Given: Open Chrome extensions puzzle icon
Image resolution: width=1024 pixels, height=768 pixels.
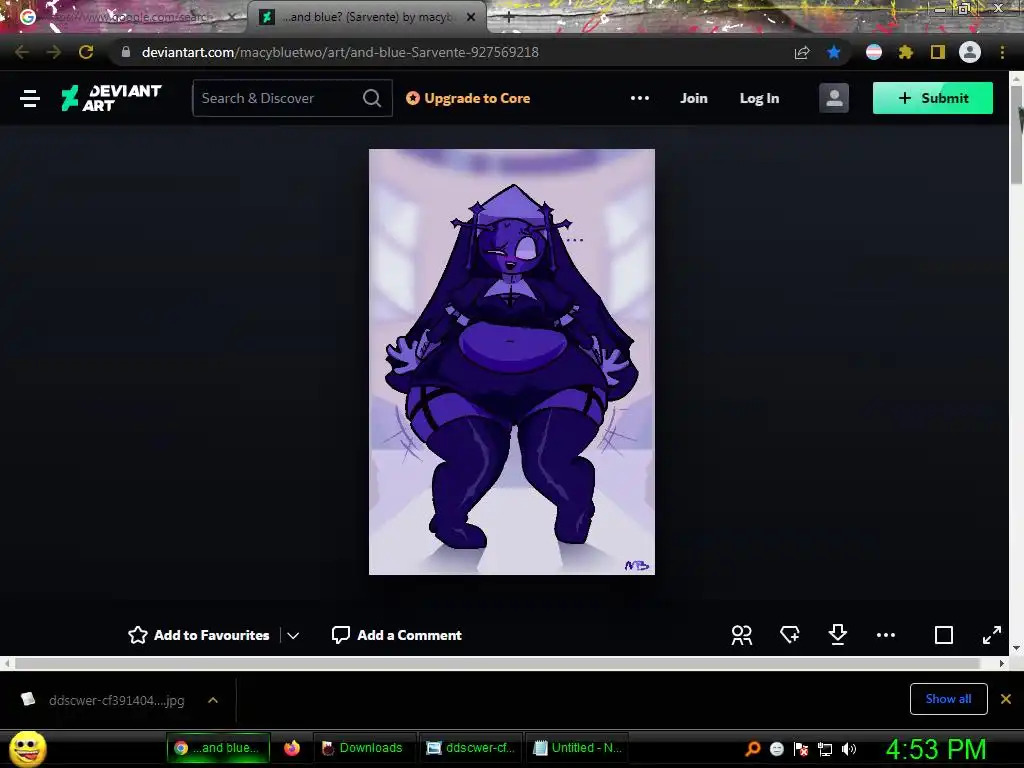Looking at the screenshot, I should tap(905, 52).
